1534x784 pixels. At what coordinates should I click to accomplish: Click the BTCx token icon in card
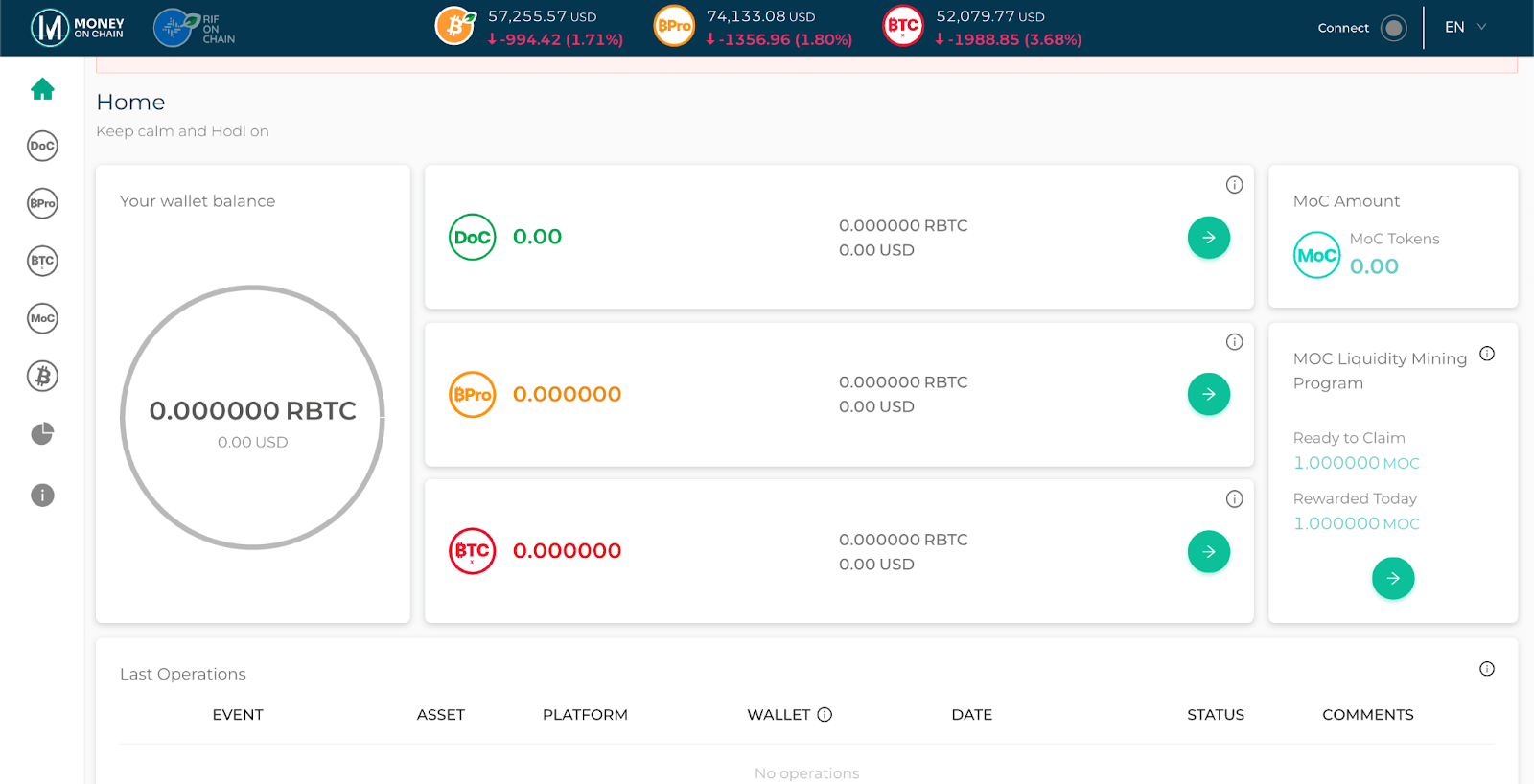click(473, 551)
